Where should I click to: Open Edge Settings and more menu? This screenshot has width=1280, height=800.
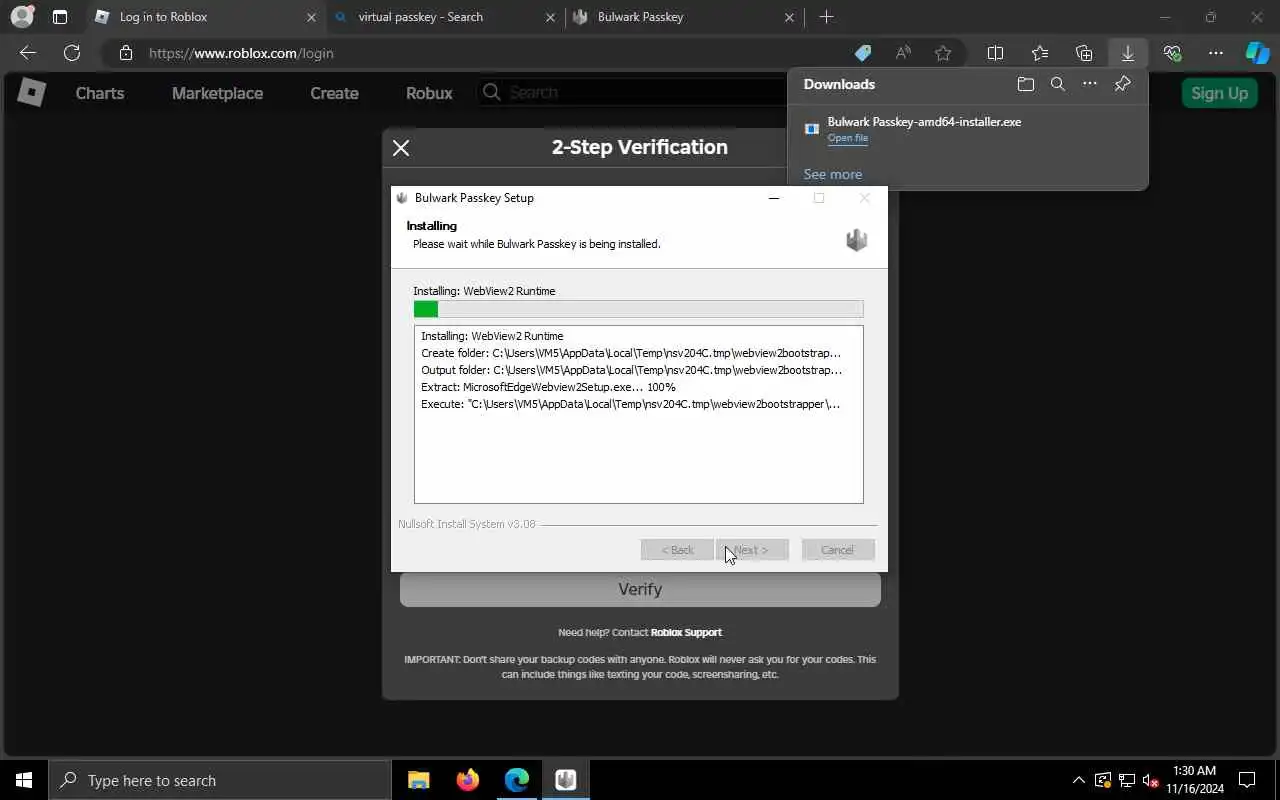[1216, 53]
